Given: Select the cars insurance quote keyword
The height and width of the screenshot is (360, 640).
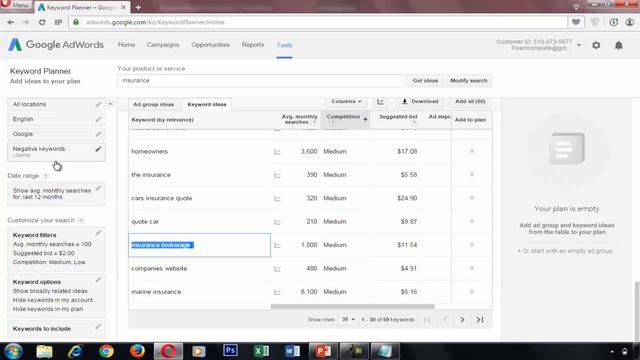Looking at the screenshot, I should coord(162,198).
